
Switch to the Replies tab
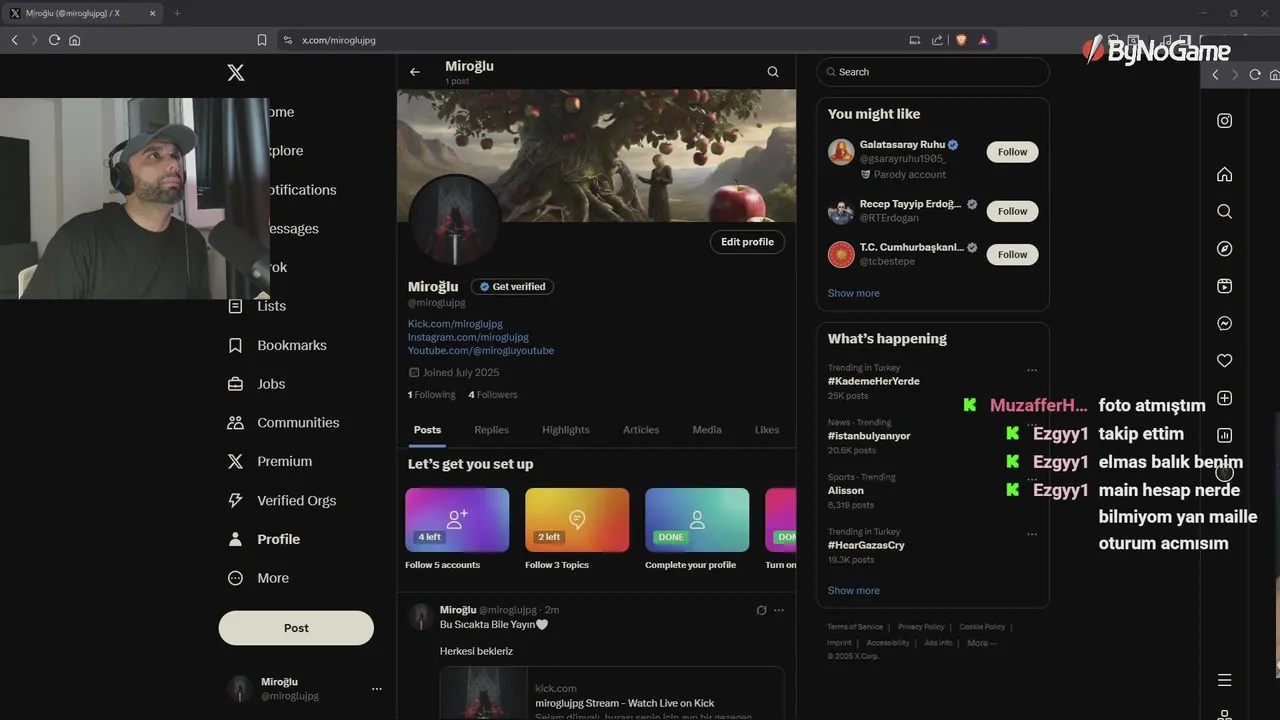pos(491,430)
